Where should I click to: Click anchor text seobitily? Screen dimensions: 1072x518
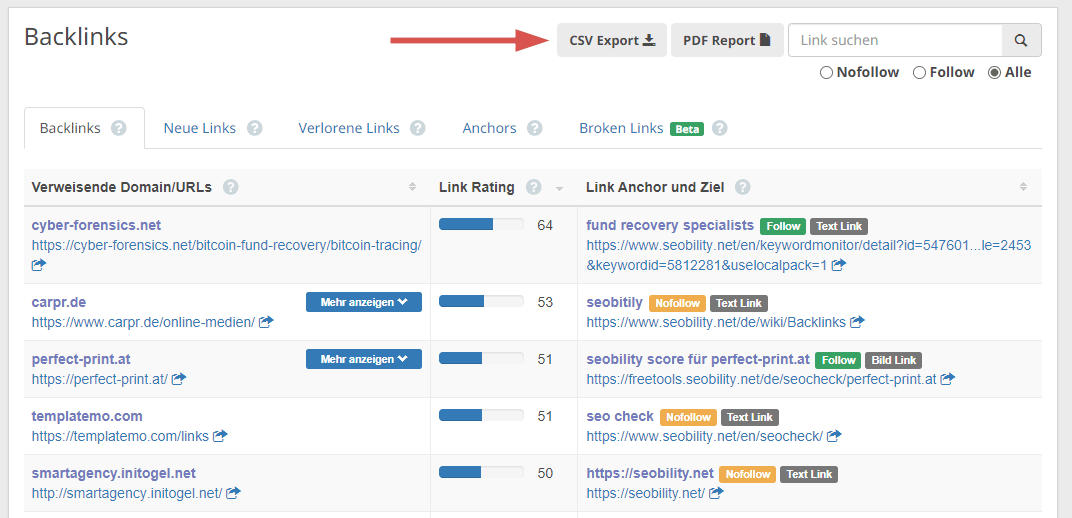(x=615, y=302)
